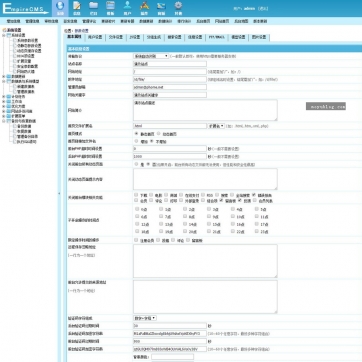Open the folder Columns icon in header
This screenshot has width=362, height=362.
[x=94, y=8]
